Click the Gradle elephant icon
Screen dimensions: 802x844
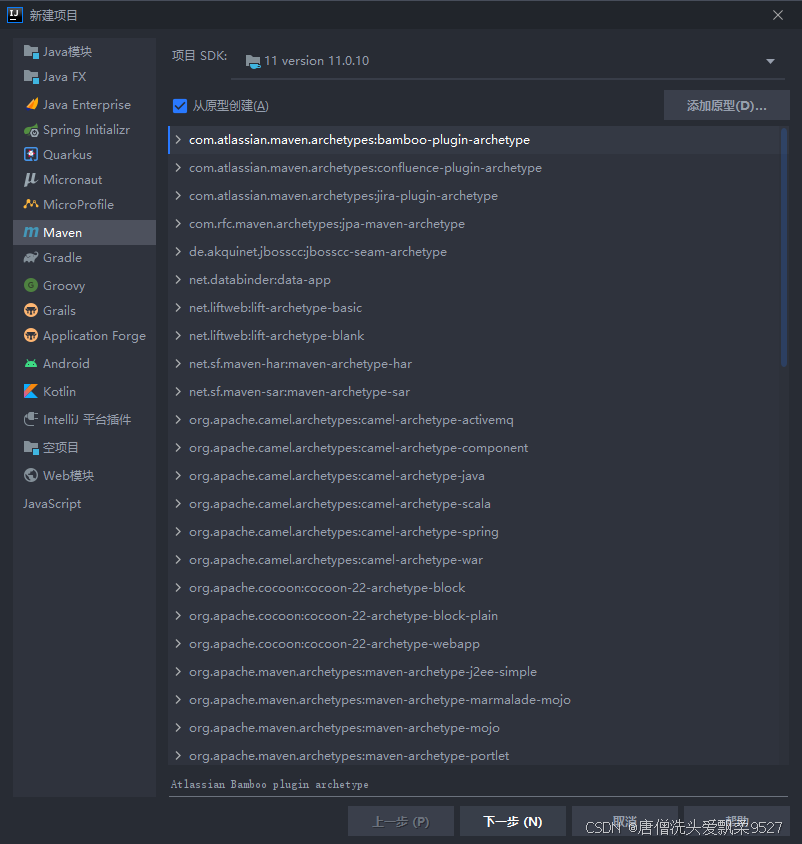[31, 257]
